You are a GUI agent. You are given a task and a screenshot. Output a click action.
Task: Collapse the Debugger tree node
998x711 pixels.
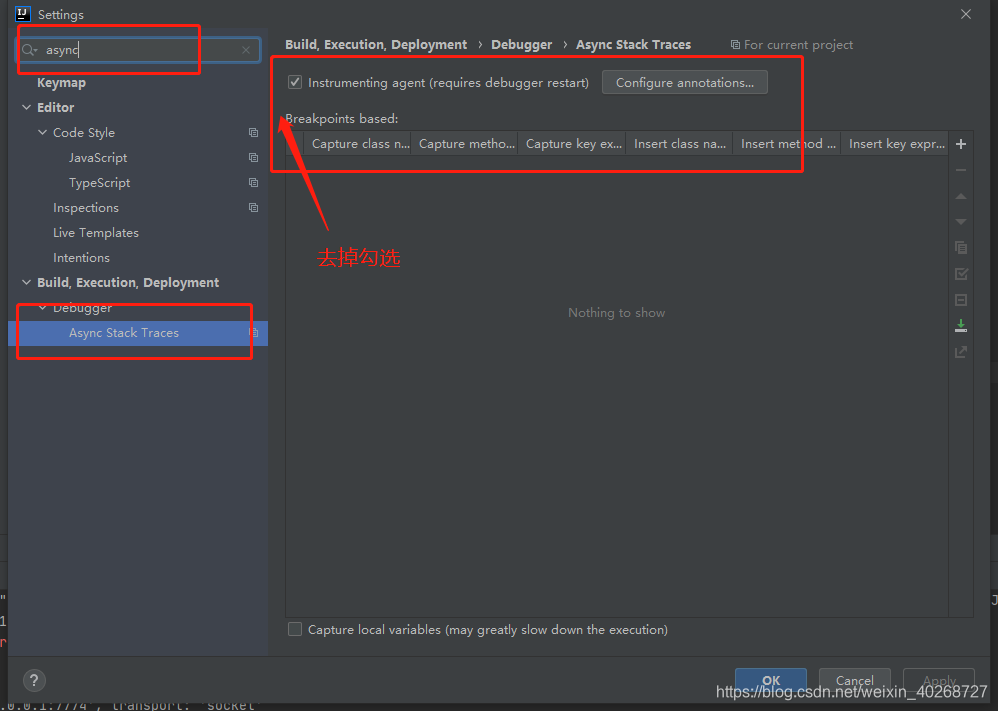point(42,307)
